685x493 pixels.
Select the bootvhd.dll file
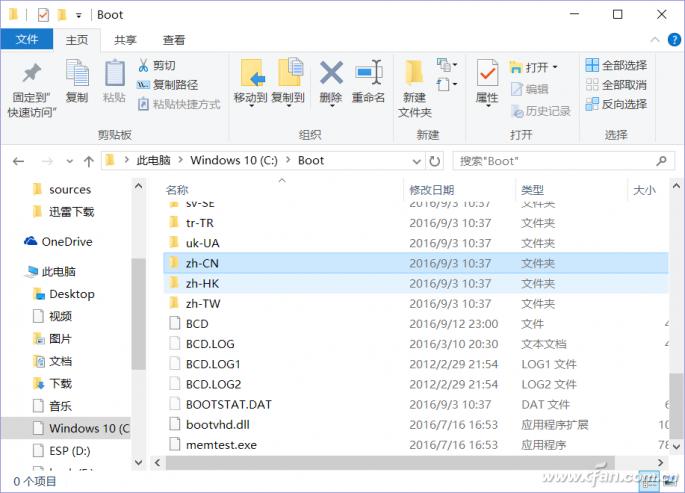click(416, 424)
